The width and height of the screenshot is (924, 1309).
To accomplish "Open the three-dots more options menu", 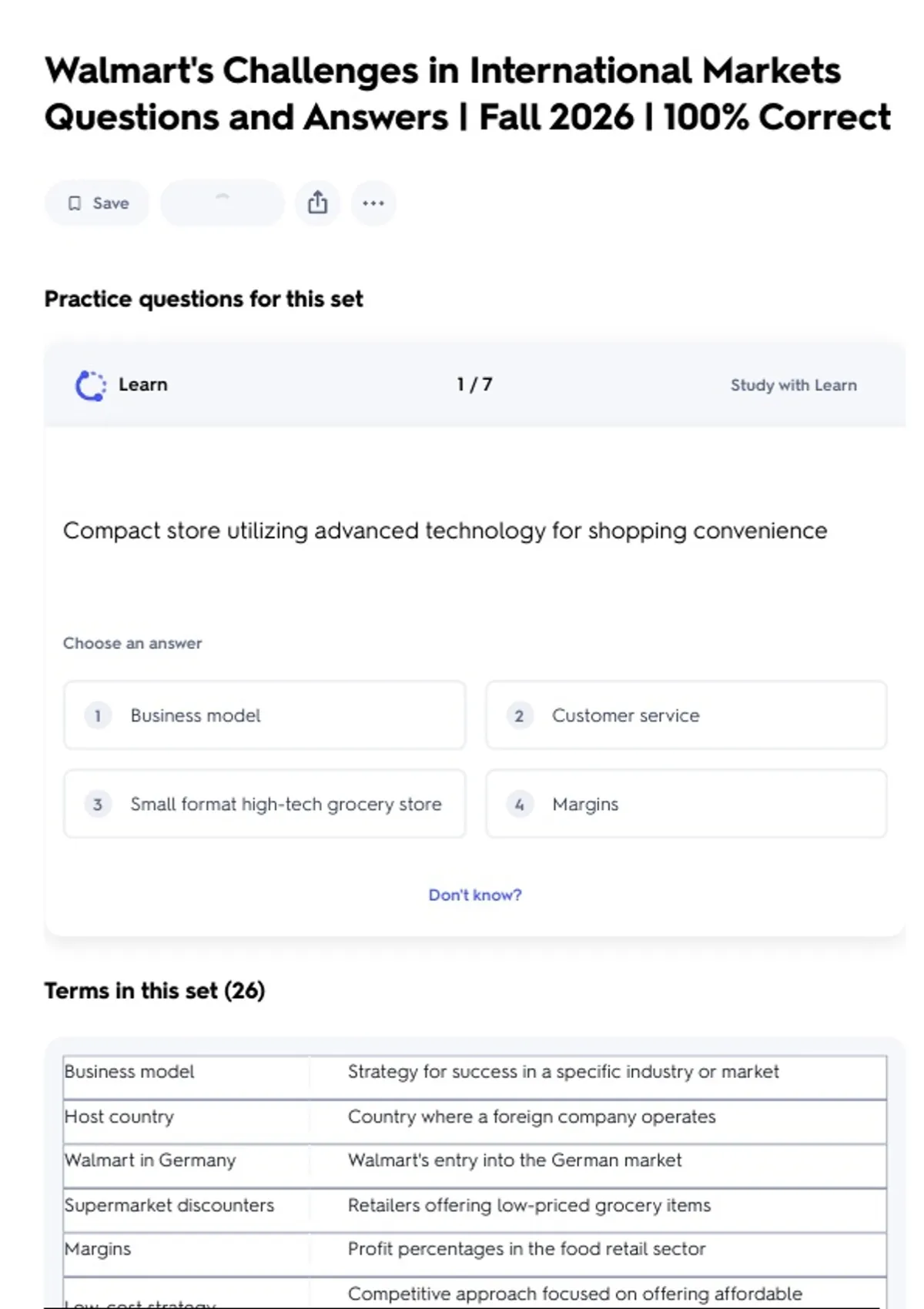I will click(373, 203).
